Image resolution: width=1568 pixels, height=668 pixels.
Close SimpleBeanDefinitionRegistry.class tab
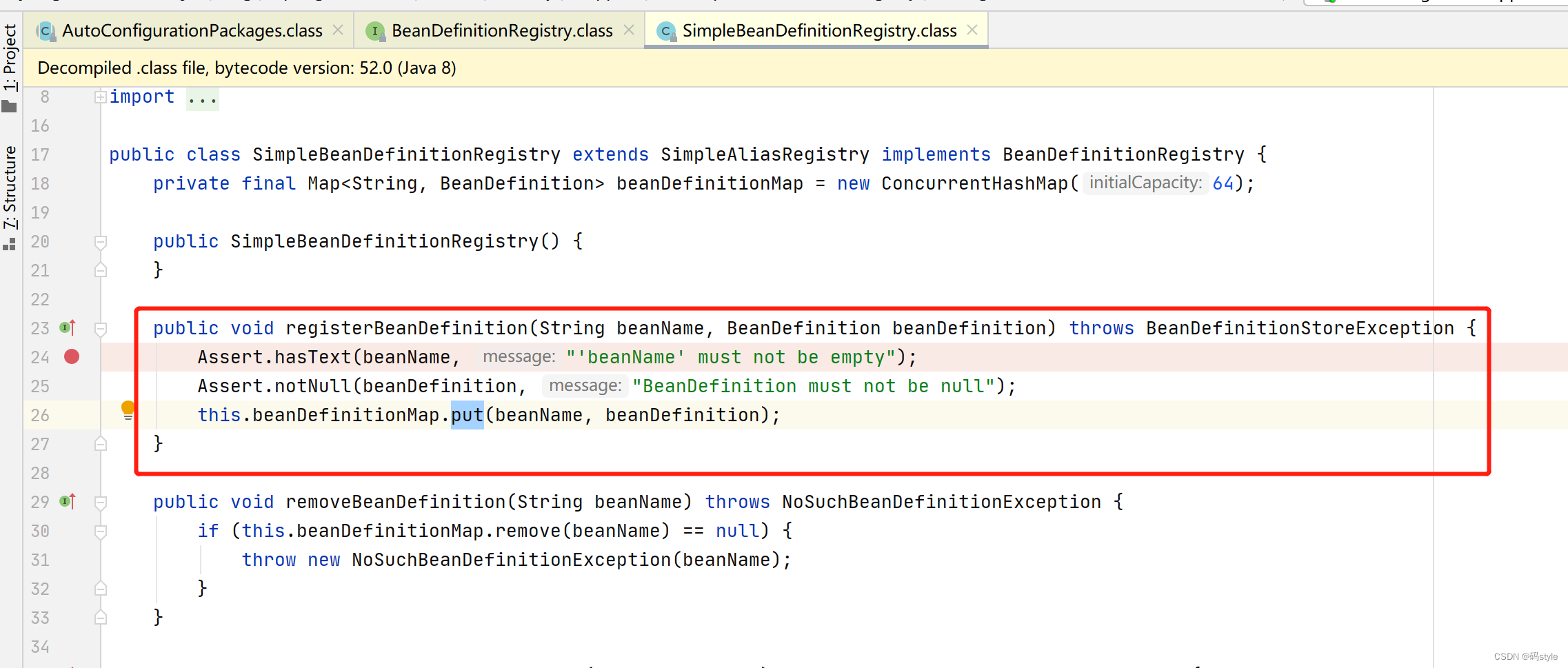[x=972, y=30]
